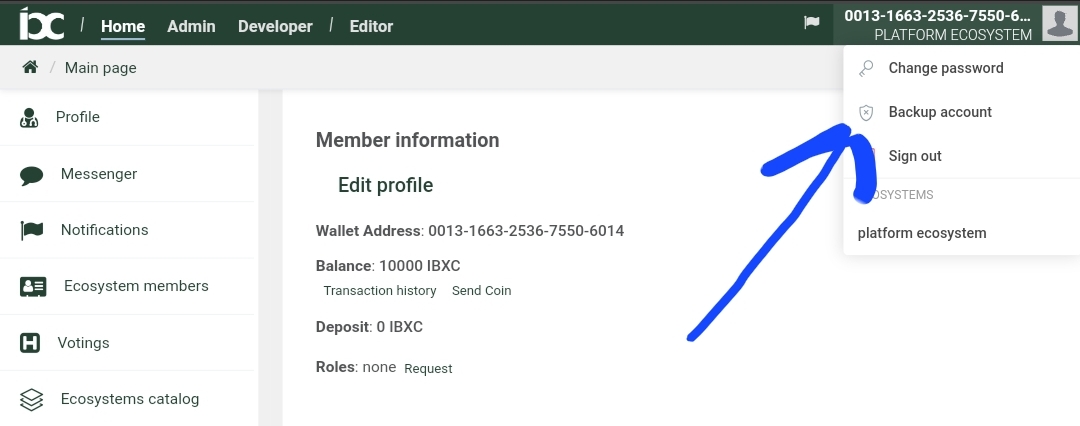Screen dimensions: 1080x426
Task: Click the Ecosystem members card icon
Action: pyautogui.click(x=33, y=286)
